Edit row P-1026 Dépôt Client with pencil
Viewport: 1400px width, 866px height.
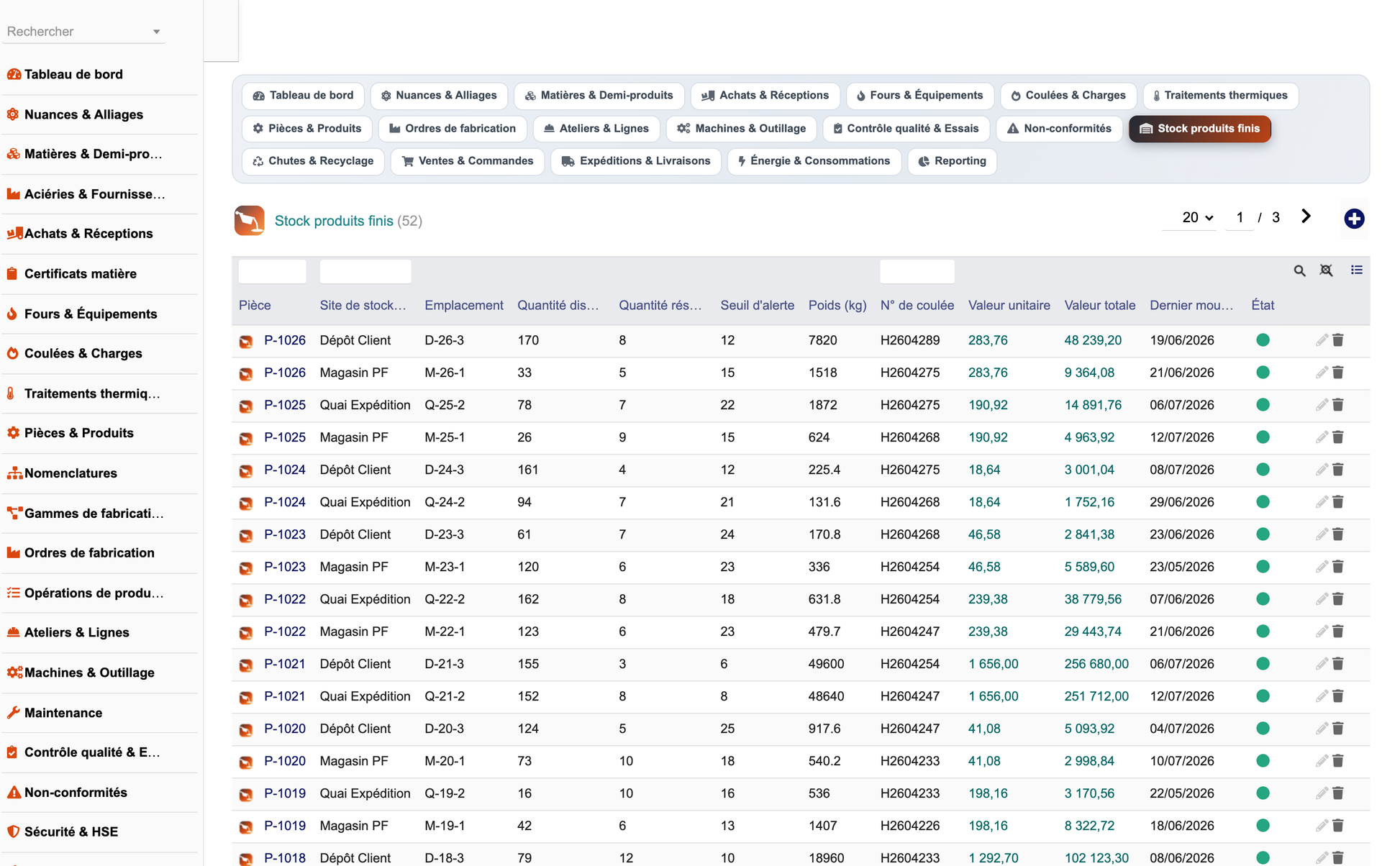tap(1322, 340)
